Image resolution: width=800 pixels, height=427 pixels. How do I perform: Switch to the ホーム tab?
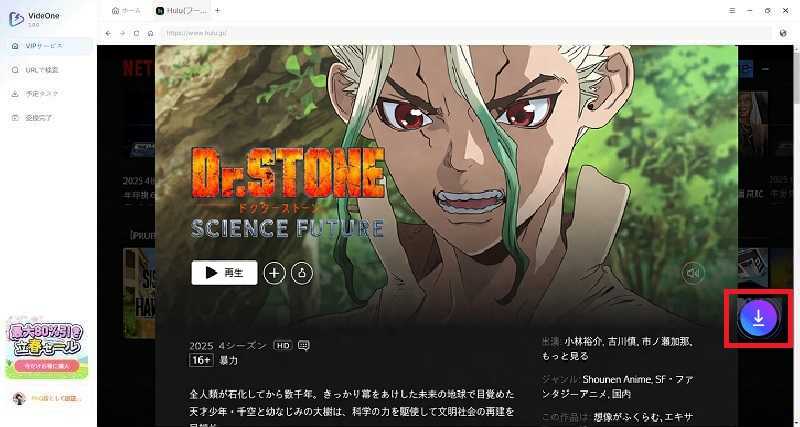point(126,11)
